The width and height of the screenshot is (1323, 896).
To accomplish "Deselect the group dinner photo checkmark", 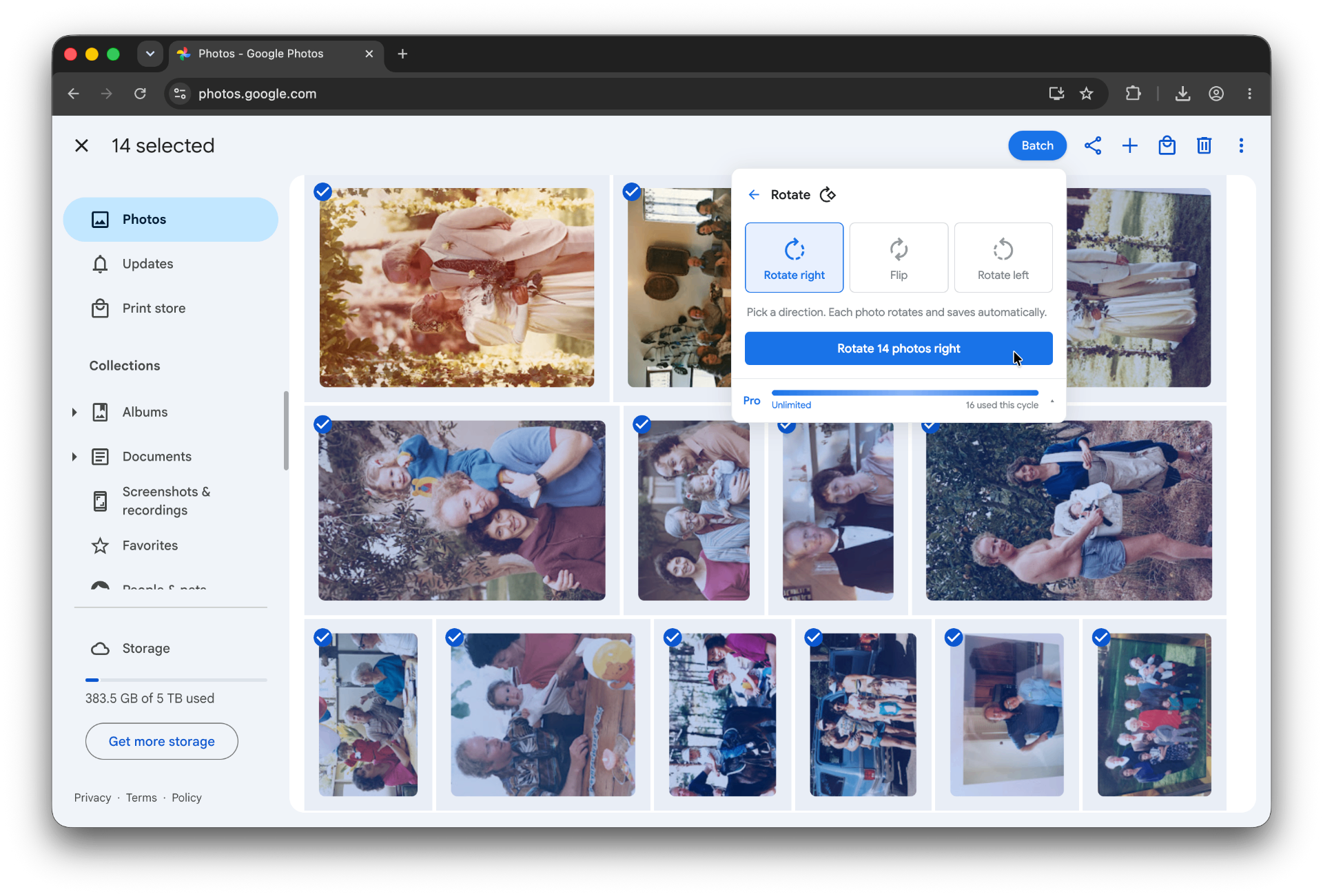I will tap(631, 191).
